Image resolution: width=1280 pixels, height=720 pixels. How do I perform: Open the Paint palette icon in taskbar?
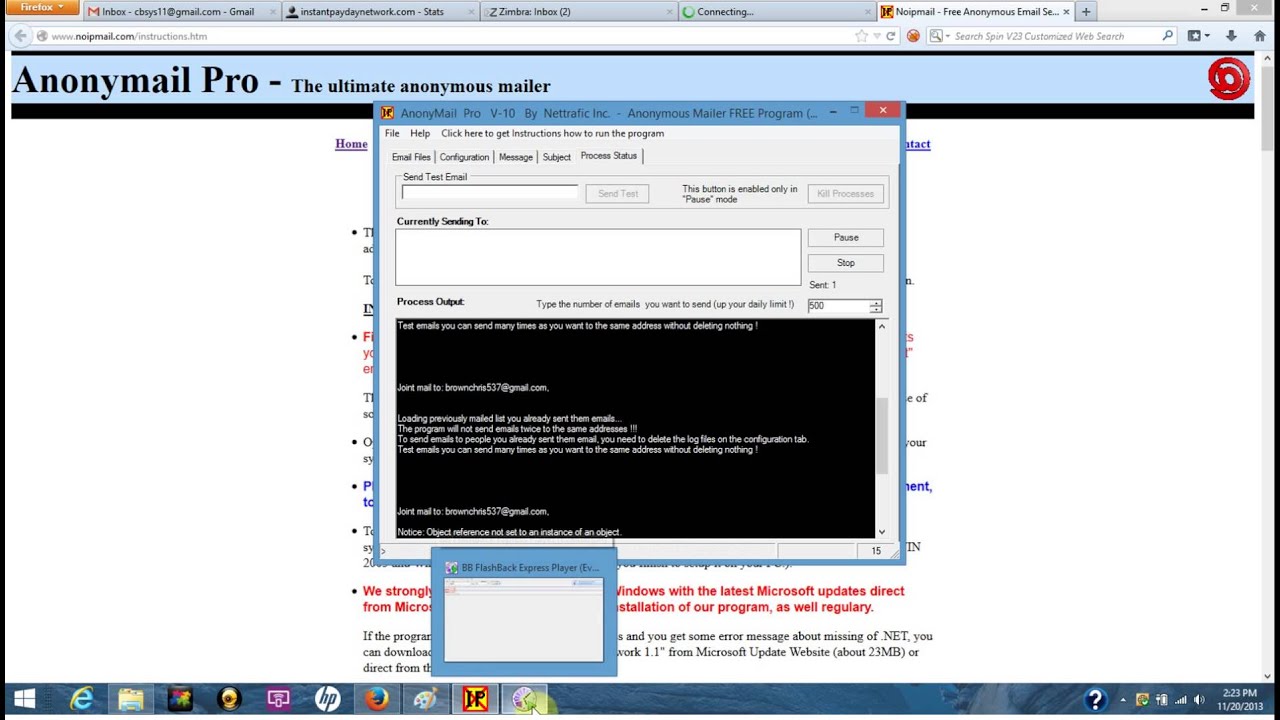(426, 699)
